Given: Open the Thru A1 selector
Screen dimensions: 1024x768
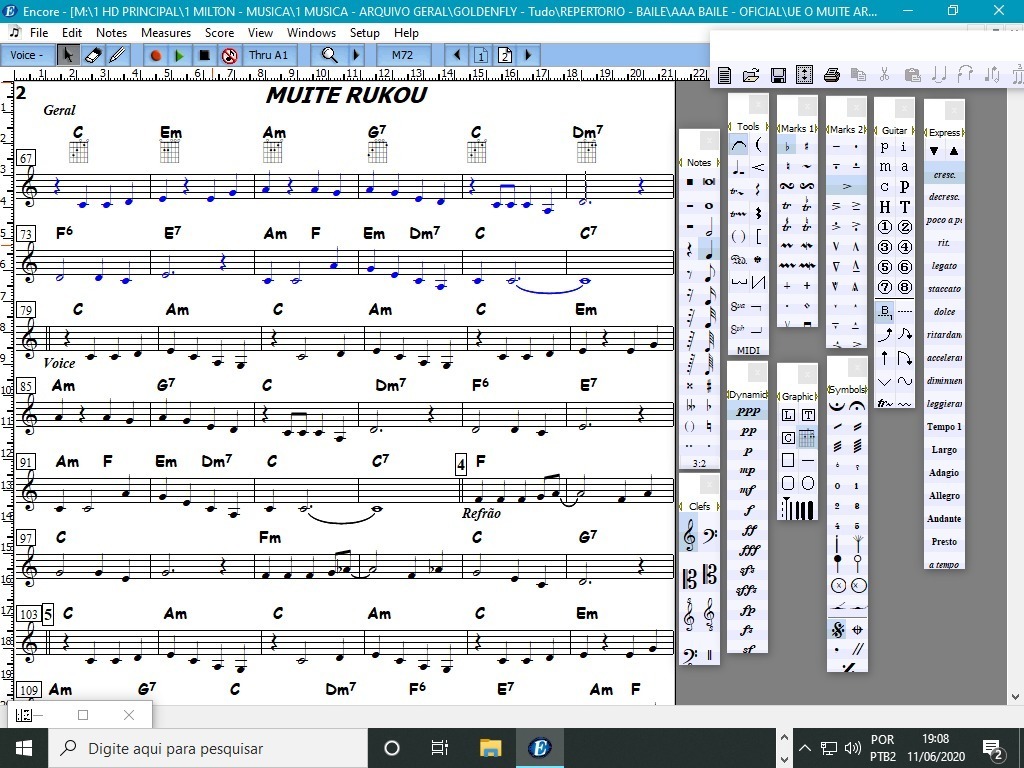Looking at the screenshot, I should (268, 56).
